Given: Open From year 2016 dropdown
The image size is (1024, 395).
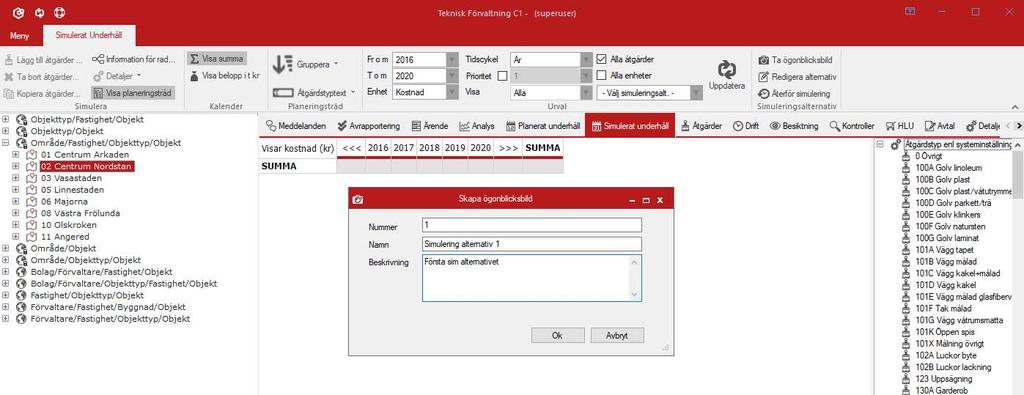Looking at the screenshot, I should click(452, 59).
